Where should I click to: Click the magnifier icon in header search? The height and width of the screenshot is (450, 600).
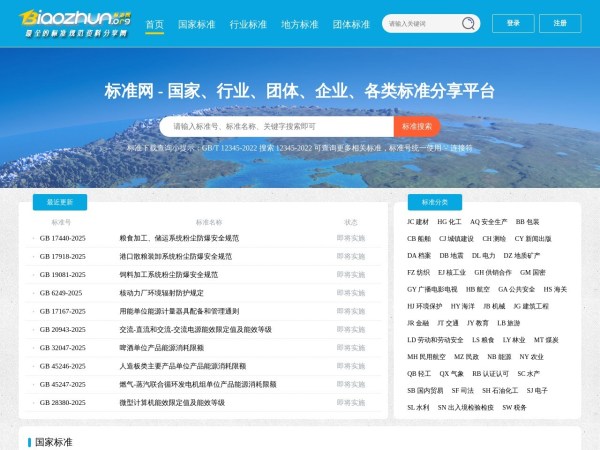click(467, 23)
